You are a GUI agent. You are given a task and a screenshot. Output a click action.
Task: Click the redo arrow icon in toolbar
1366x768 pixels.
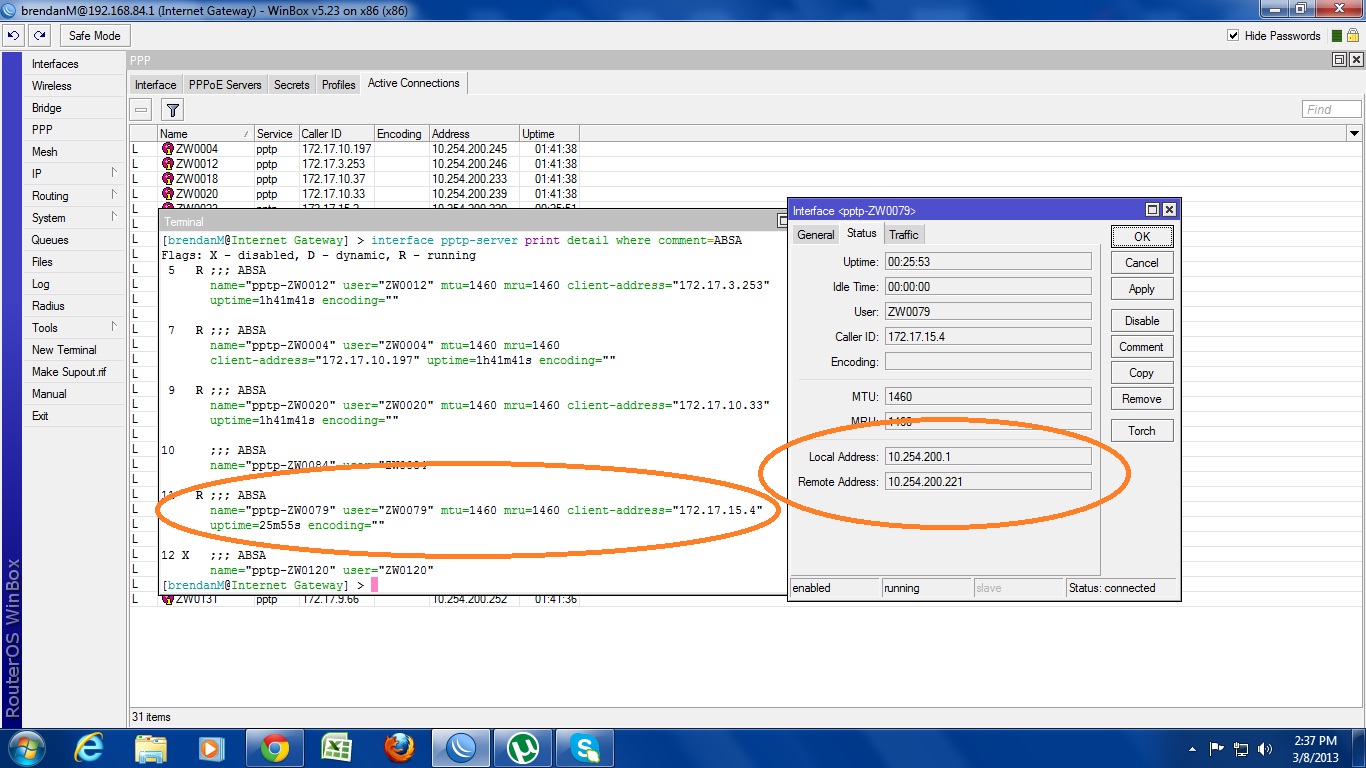pos(39,35)
